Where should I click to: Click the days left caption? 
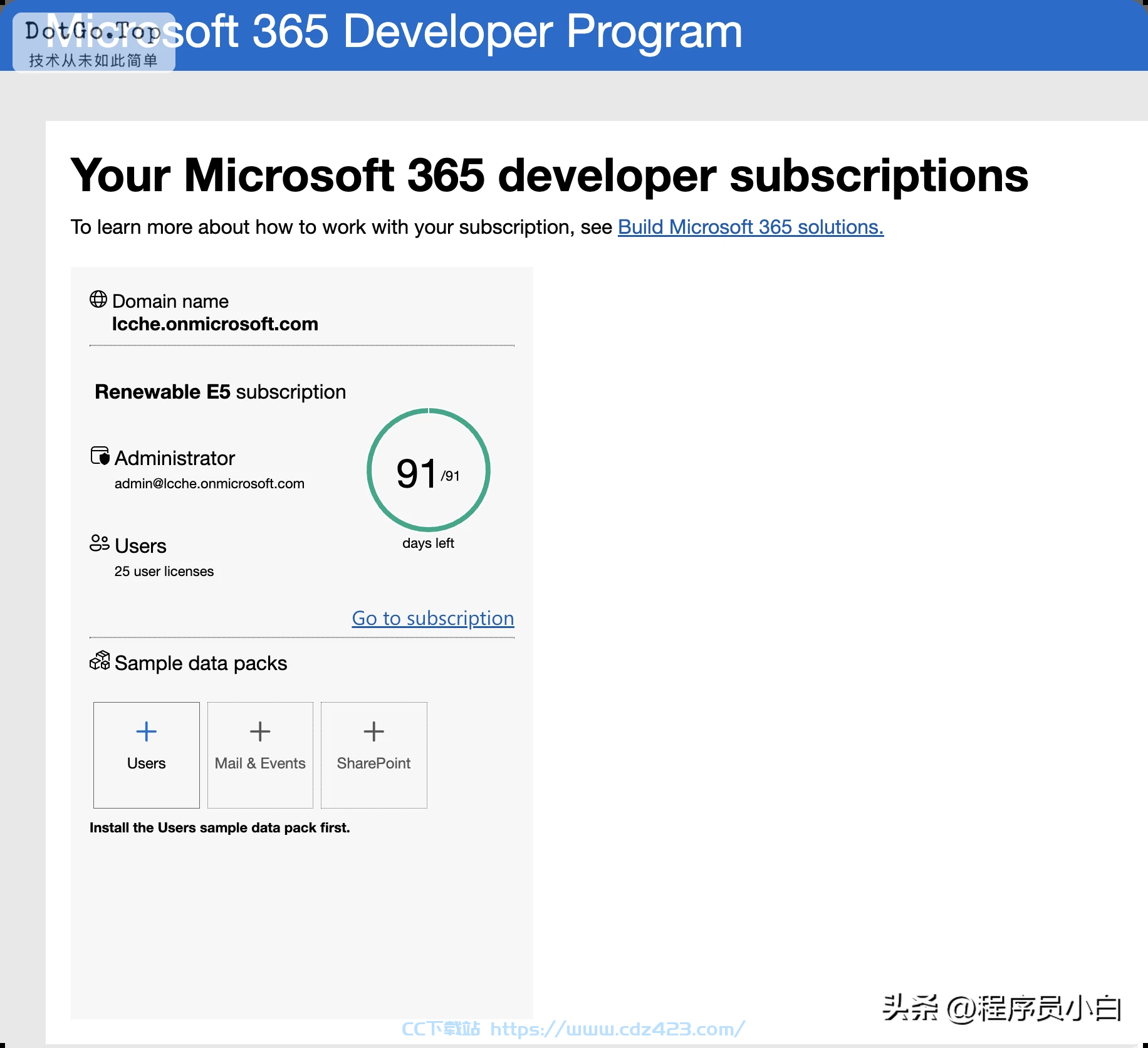pos(429,543)
